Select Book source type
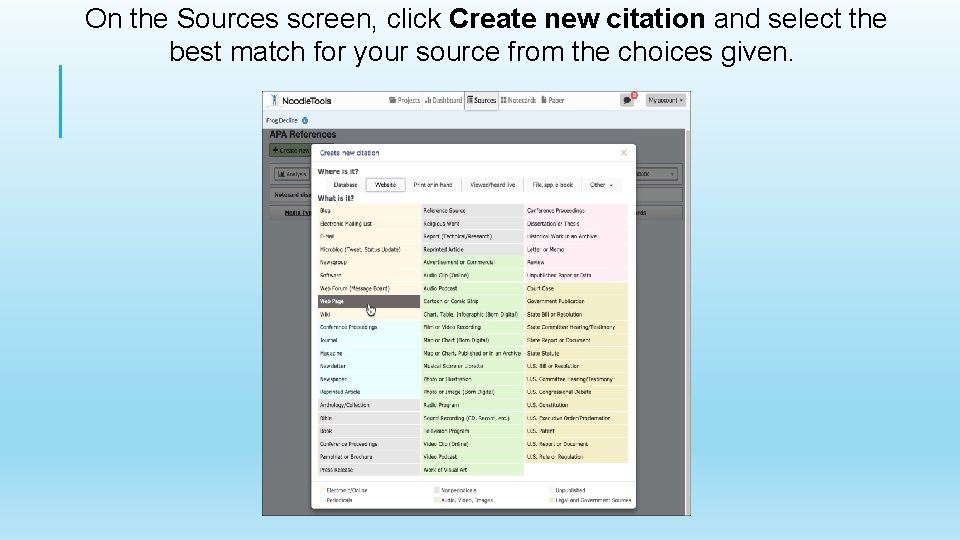Viewport: 960px width, 540px height. tap(369, 431)
